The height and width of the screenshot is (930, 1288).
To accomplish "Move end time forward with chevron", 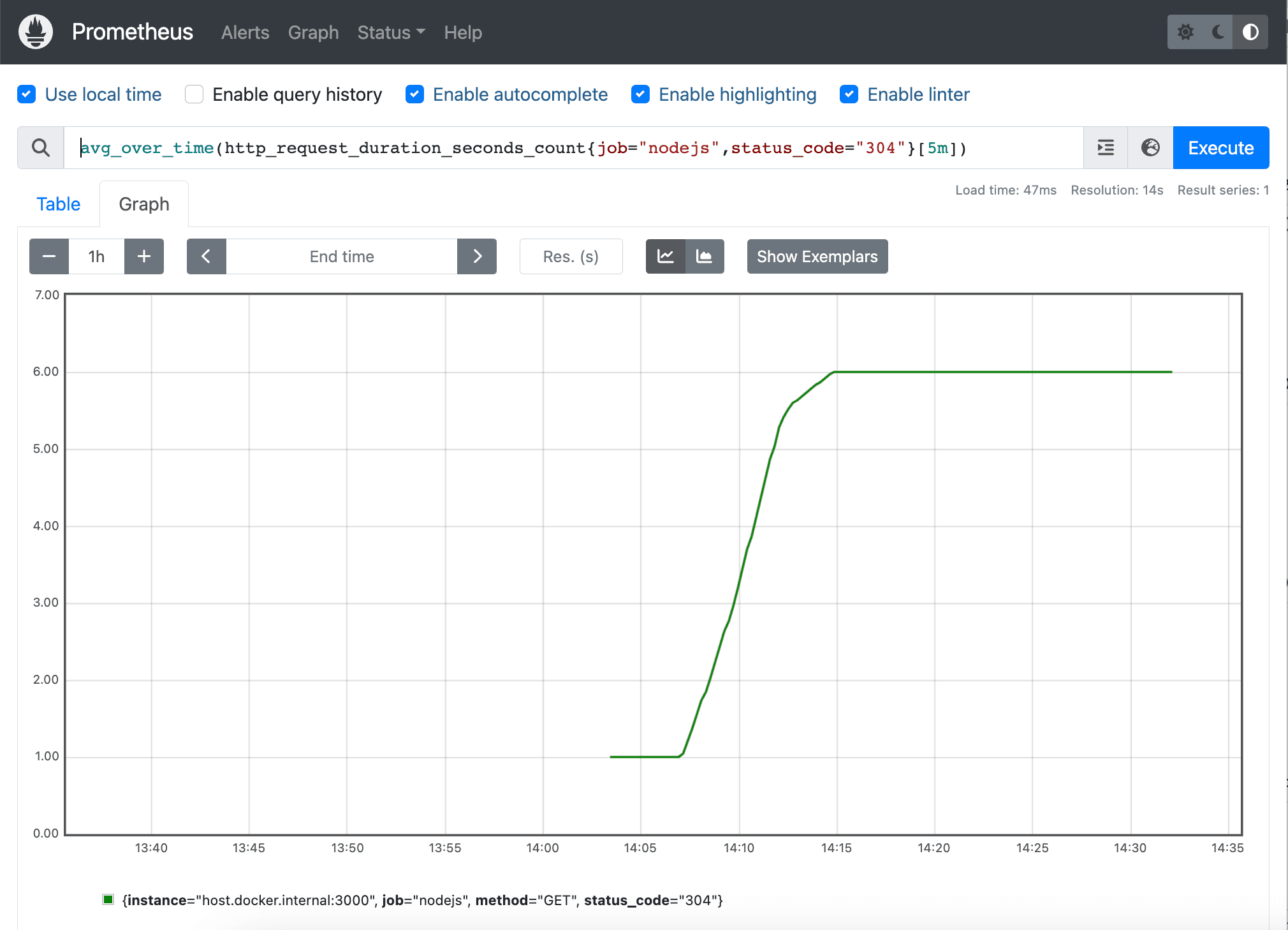I will tap(477, 256).
